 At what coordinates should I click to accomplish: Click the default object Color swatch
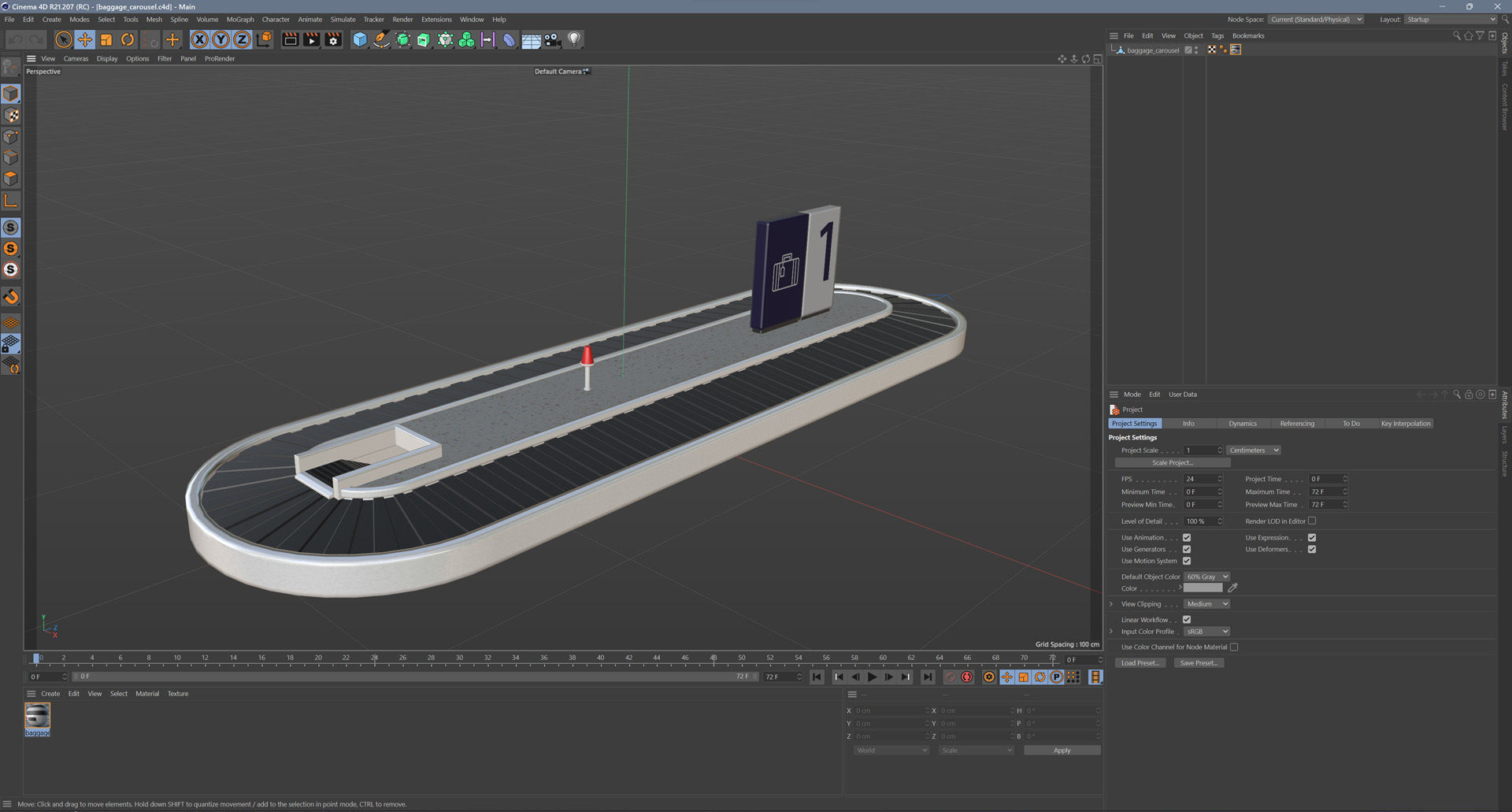tap(1203, 588)
